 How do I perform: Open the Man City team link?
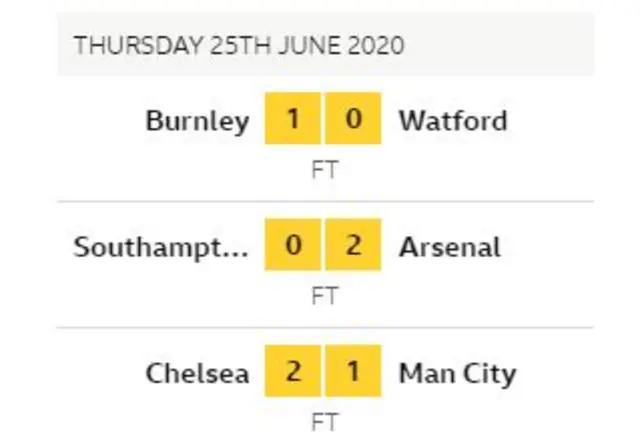[457, 374]
